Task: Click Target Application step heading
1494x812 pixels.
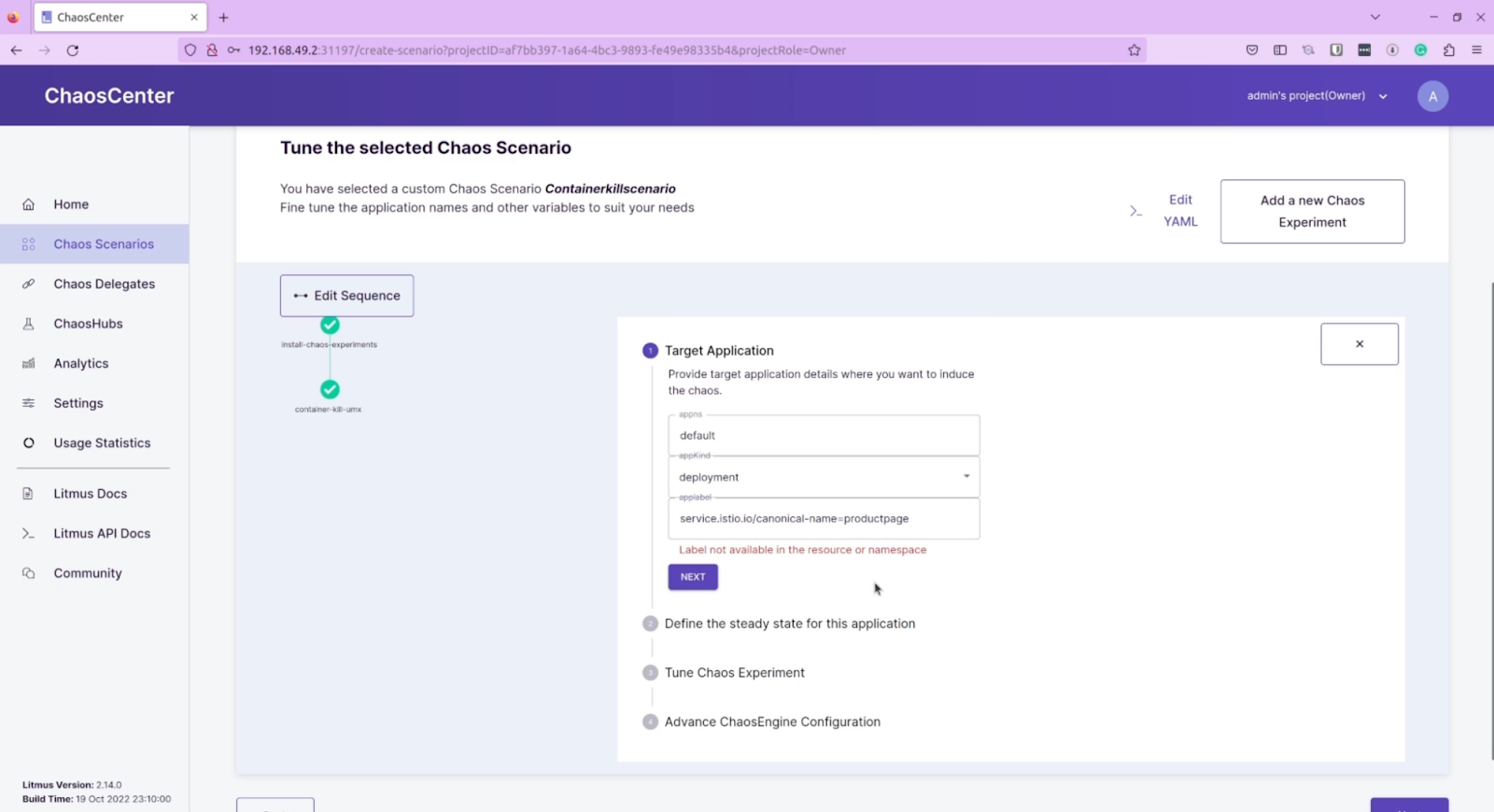Action: (x=719, y=351)
